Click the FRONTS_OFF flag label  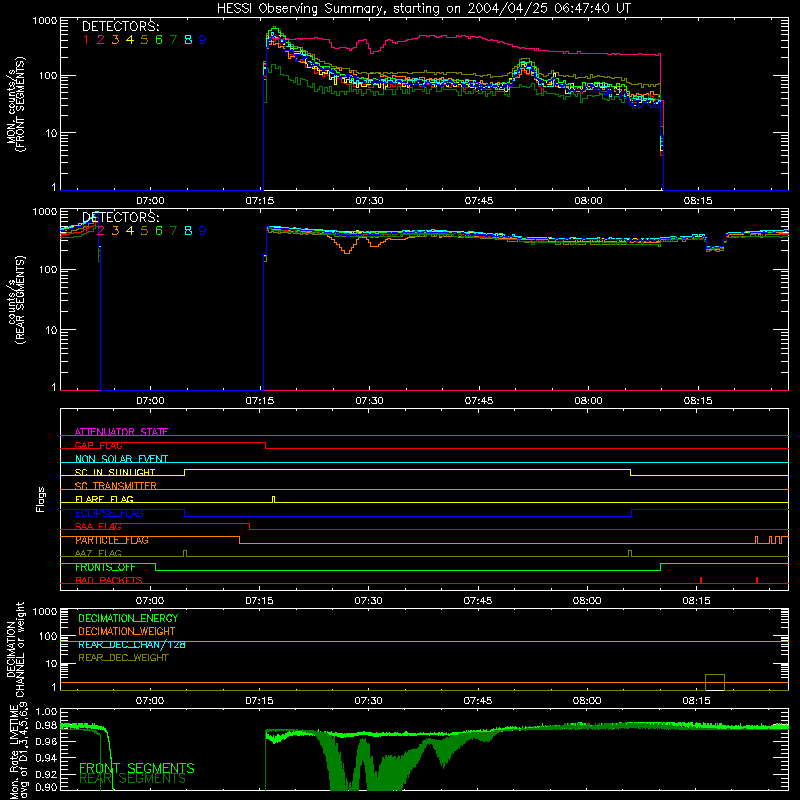tap(105, 567)
